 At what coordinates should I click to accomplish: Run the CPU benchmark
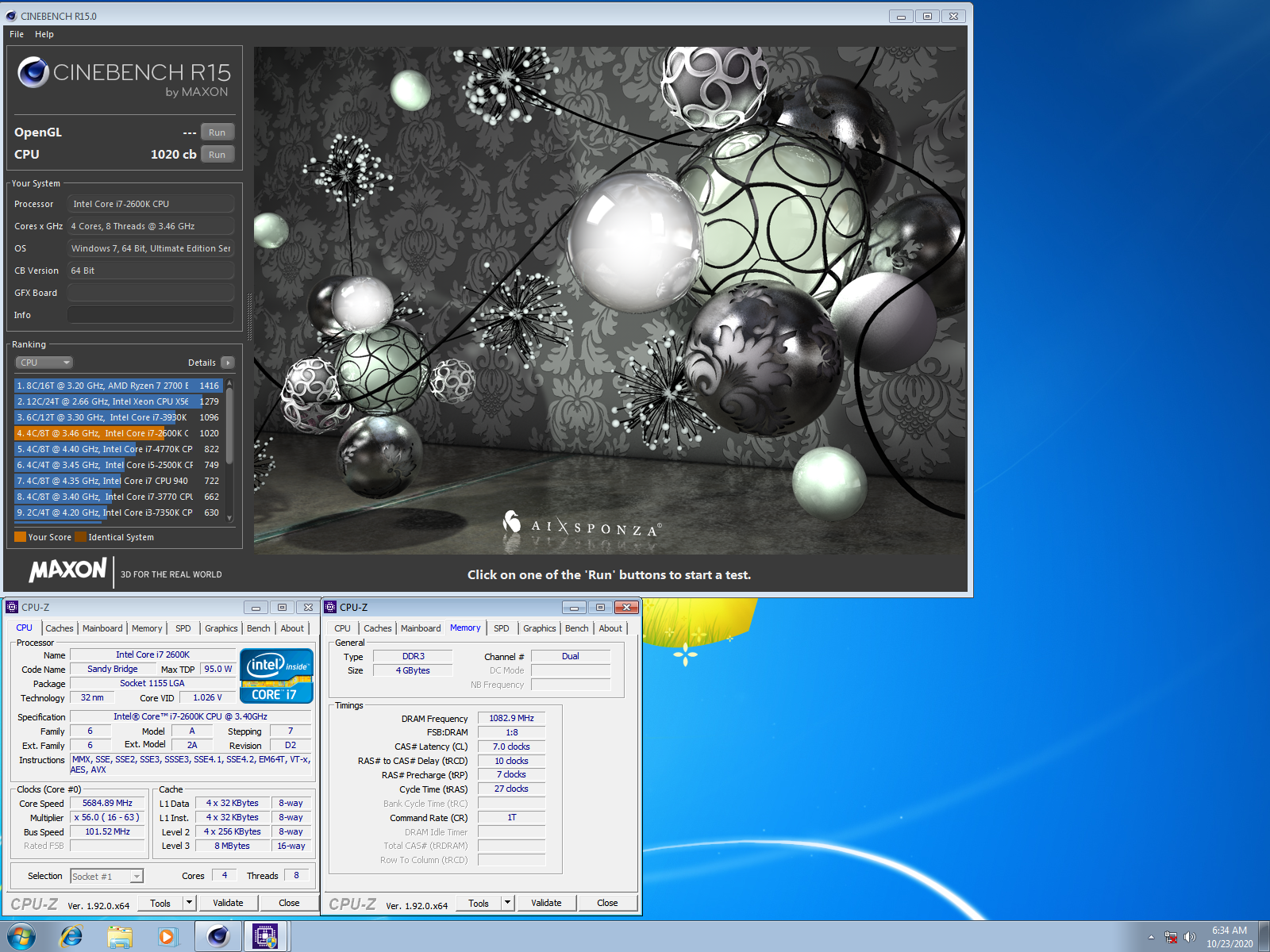217,155
